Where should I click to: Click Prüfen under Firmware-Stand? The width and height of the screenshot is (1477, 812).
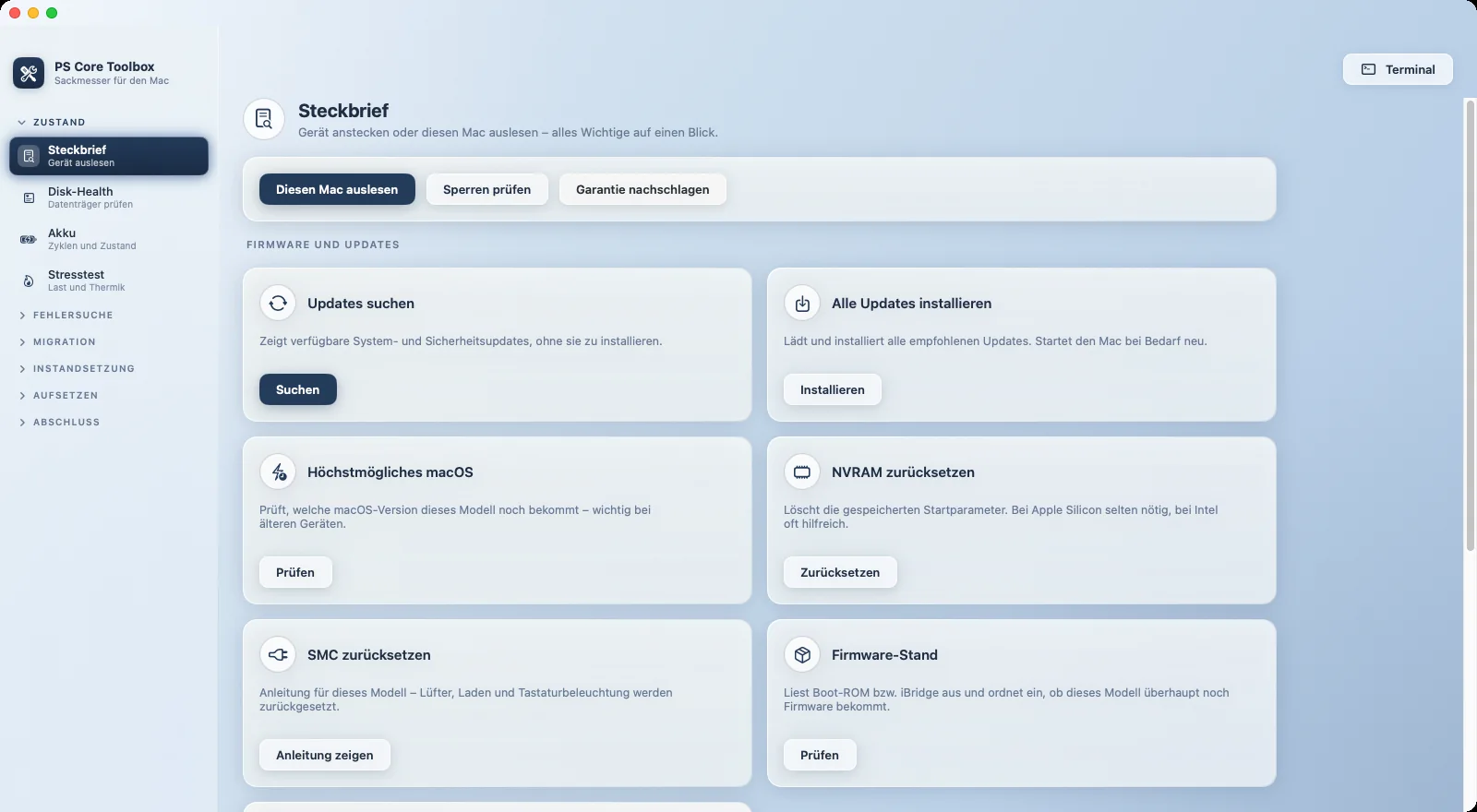tap(820, 755)
